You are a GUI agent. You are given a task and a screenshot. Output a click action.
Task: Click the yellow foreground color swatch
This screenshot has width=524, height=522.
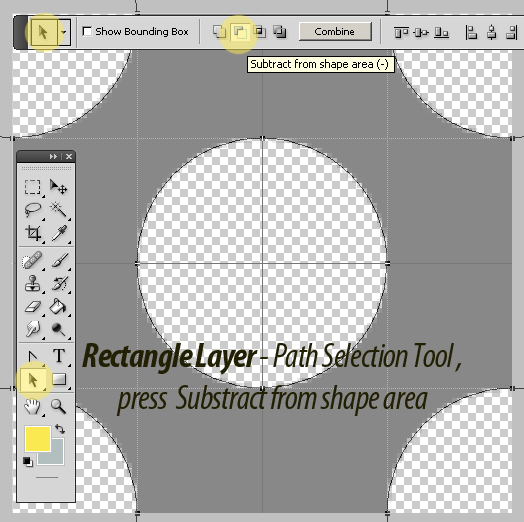pos(38,438)
